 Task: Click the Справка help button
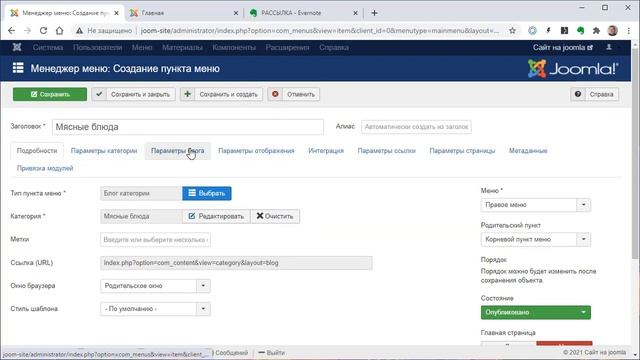tap(594, 94)
